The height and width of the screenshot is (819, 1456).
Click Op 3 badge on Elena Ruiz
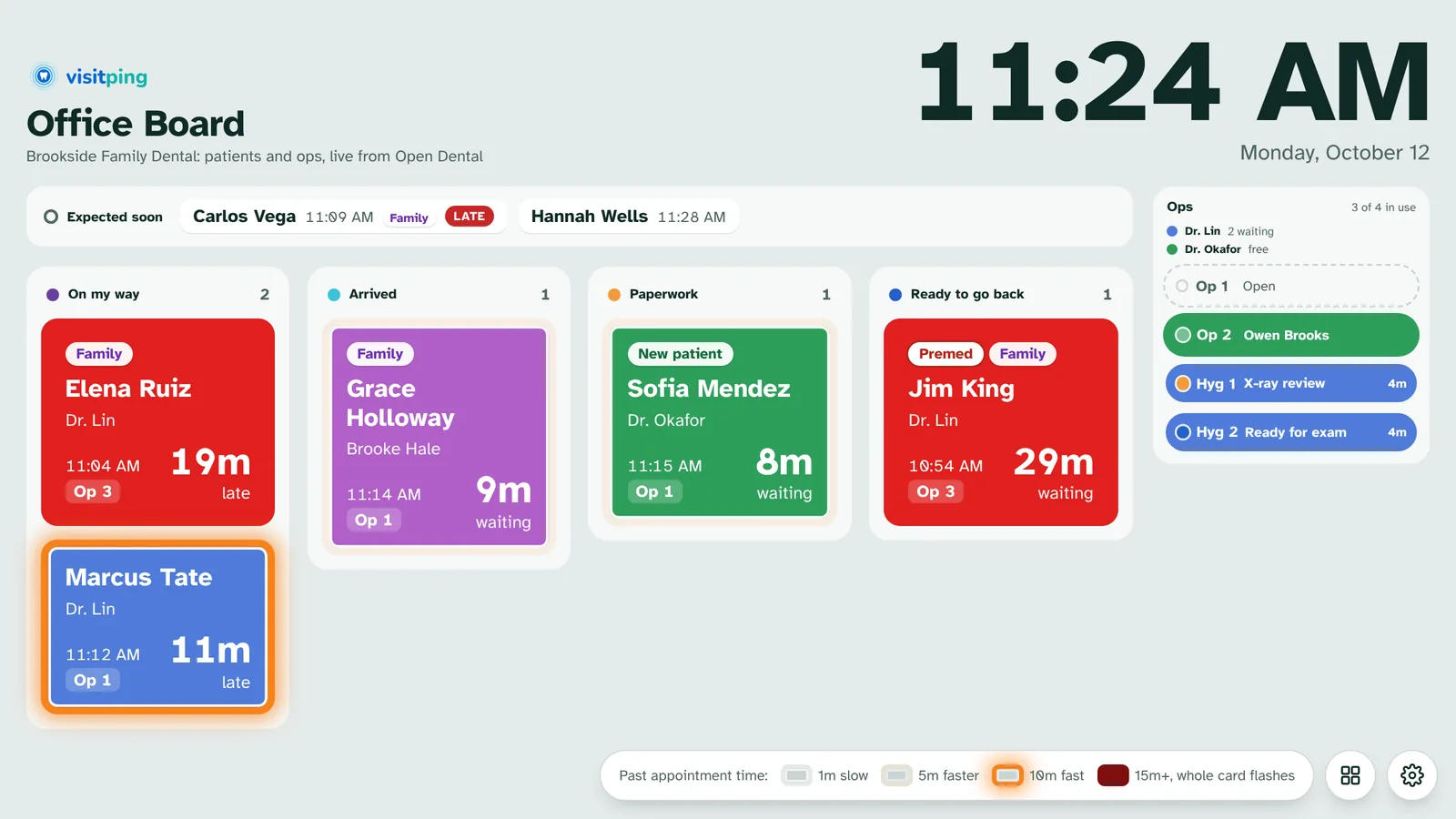93,491
